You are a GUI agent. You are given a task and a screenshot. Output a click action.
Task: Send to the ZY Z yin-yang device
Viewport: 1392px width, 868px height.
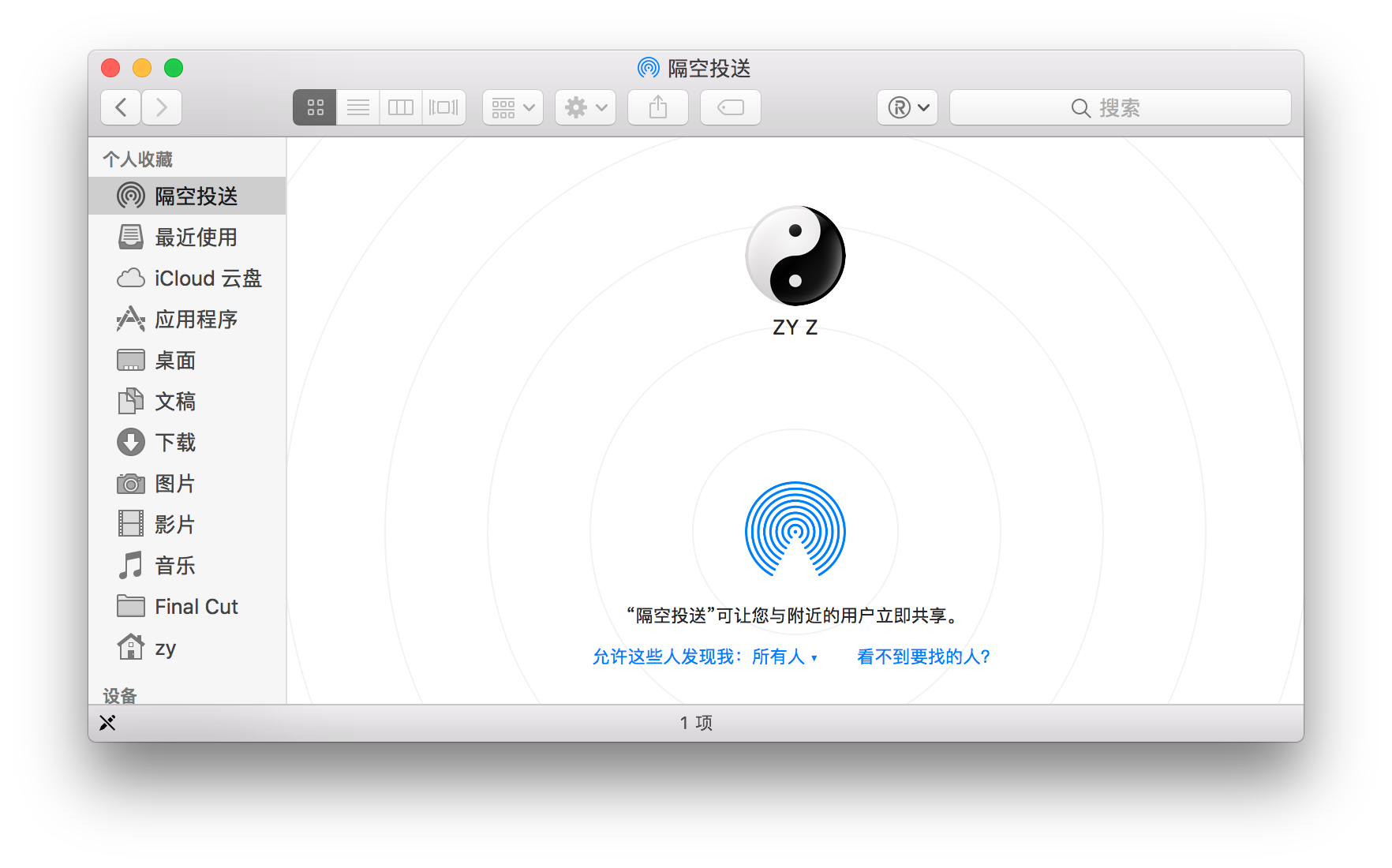794,256
